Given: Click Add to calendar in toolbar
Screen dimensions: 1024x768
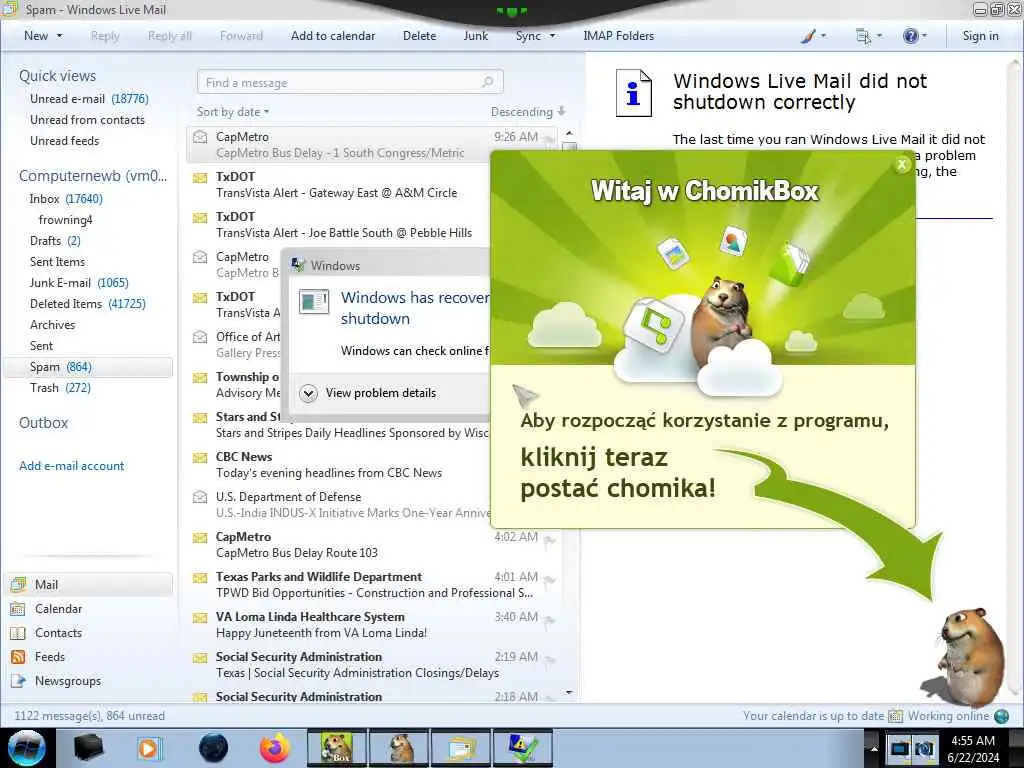Looking at the screenshot, I should pyautogui.click(x=332, y=36).
